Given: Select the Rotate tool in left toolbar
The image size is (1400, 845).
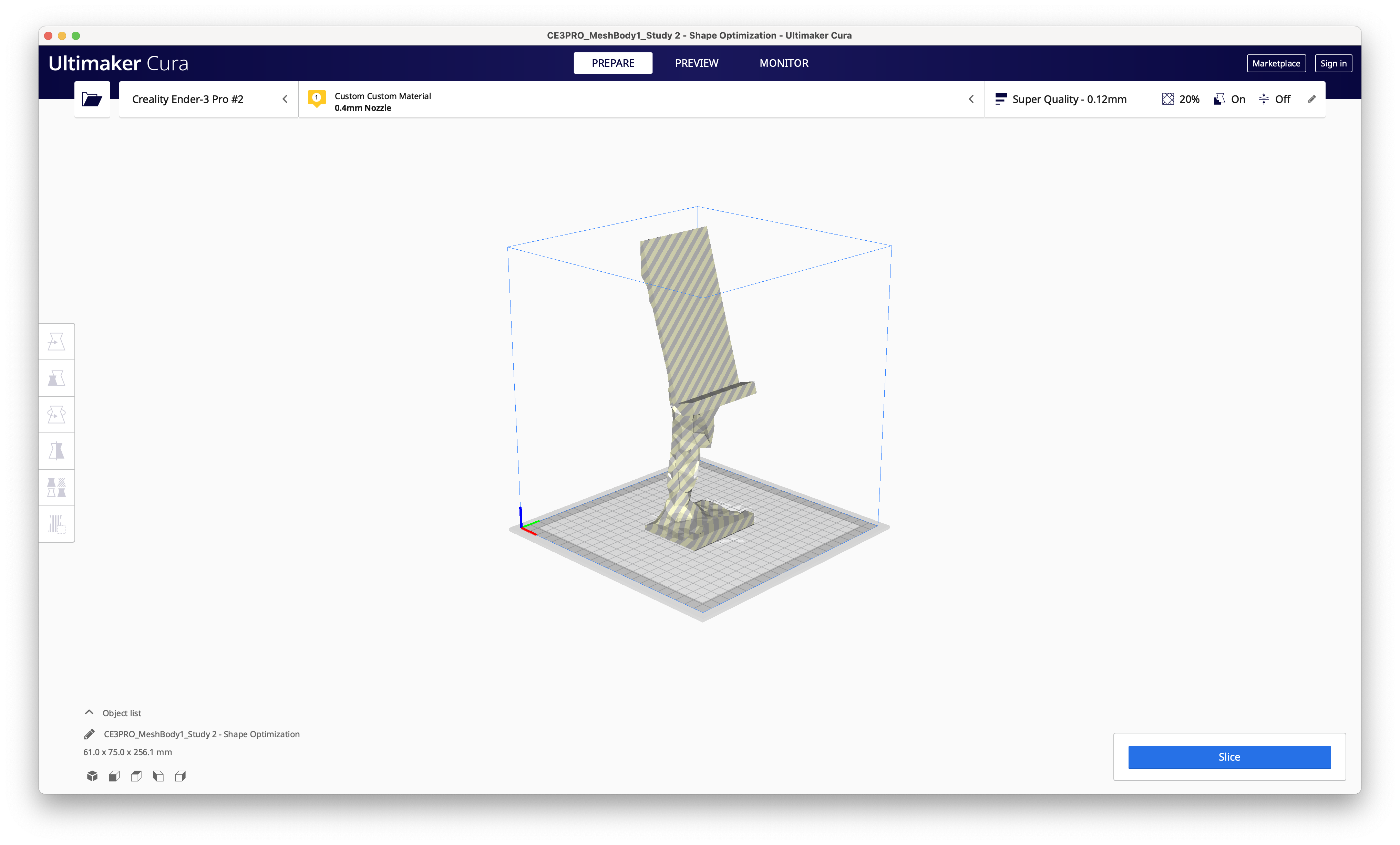Looking at the screenshot, I should pyautogui.click(x=56, y=415).
